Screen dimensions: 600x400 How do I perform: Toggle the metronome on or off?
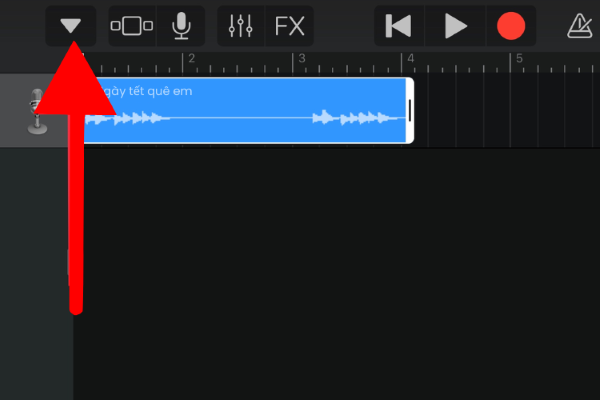click(580, 26)
